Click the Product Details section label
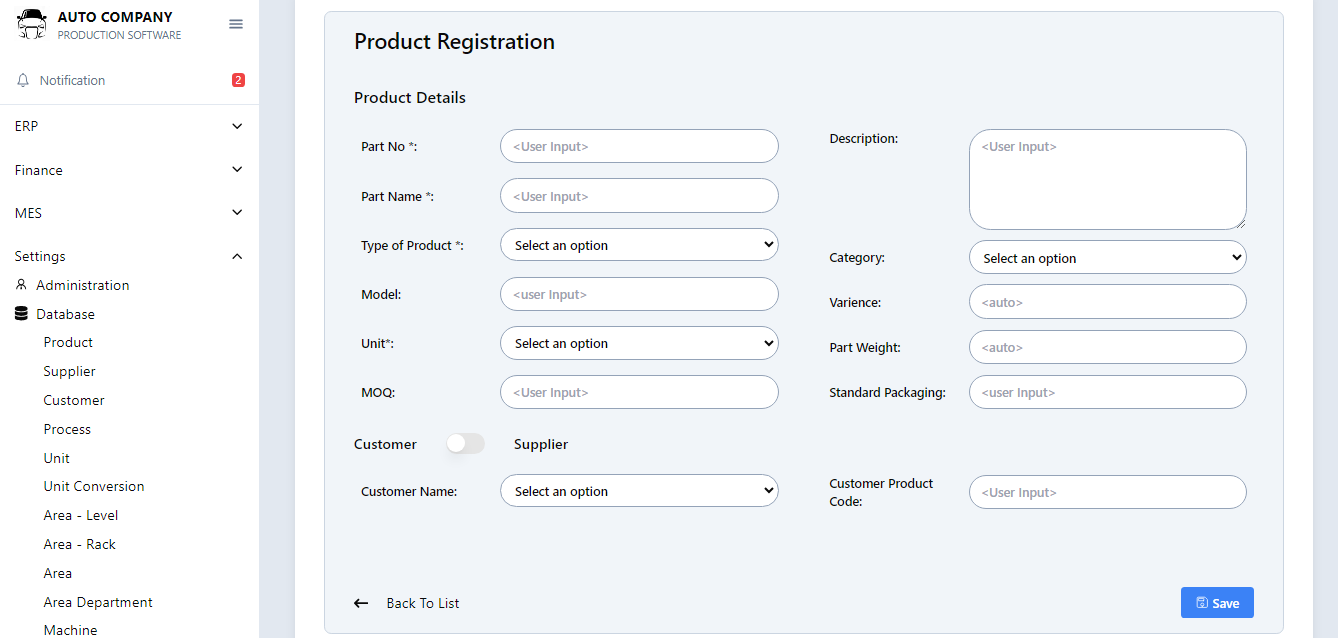Image resolution: width=1338 pixels, height=638 pixels. [410, 98]
